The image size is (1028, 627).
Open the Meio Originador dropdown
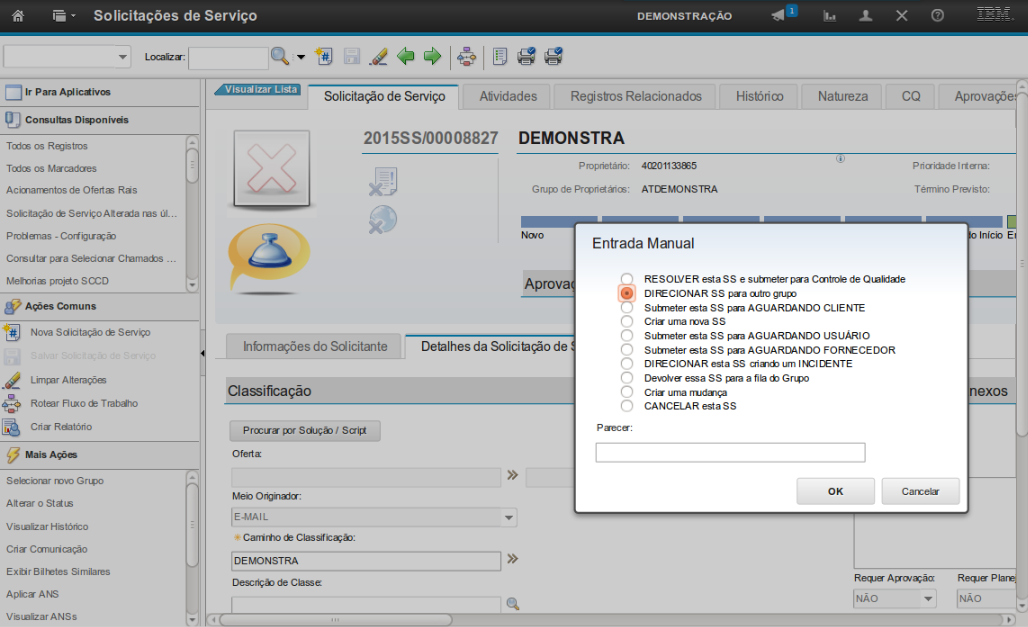[x=509, y=518]
